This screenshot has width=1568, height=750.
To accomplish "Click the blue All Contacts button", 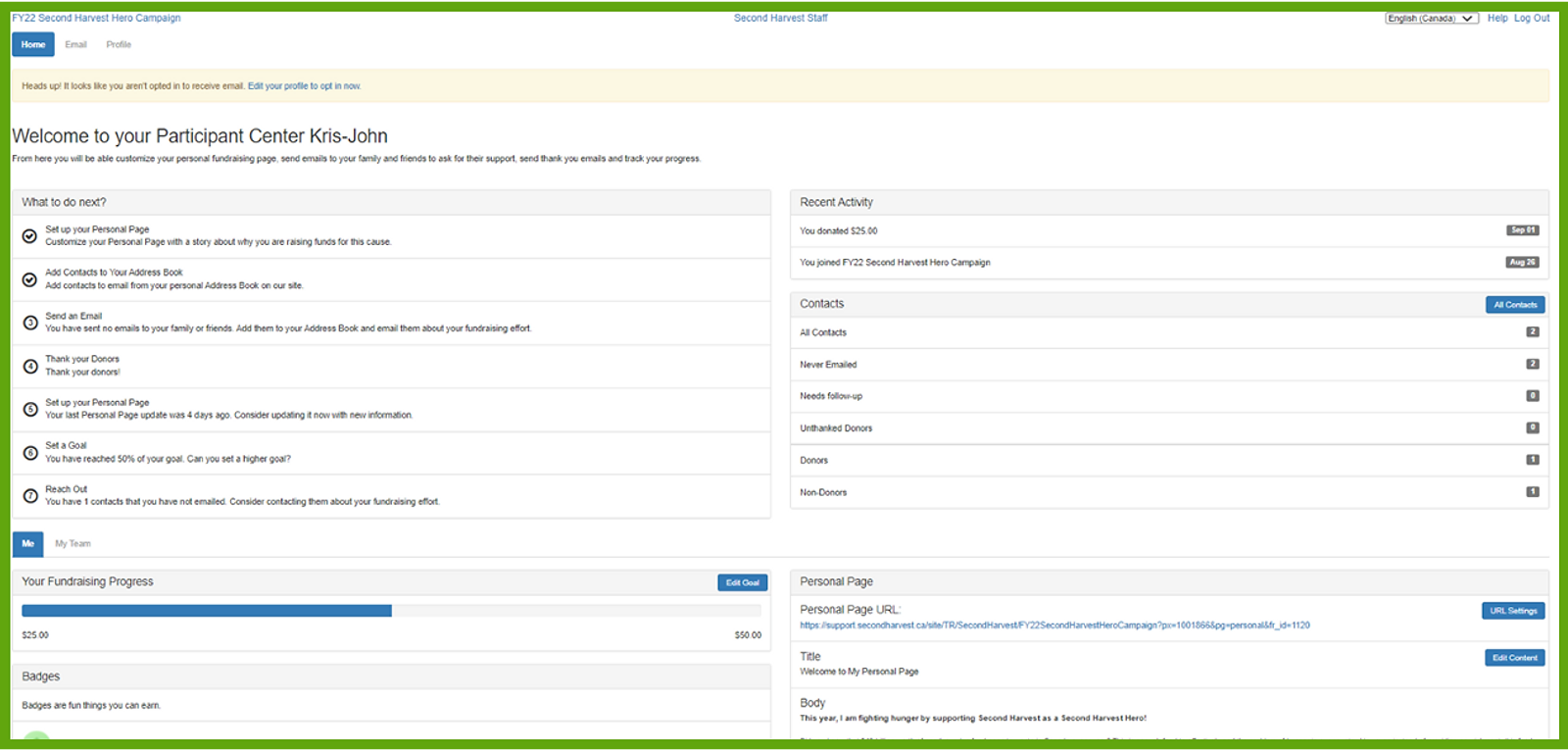I will (1515, 305).
